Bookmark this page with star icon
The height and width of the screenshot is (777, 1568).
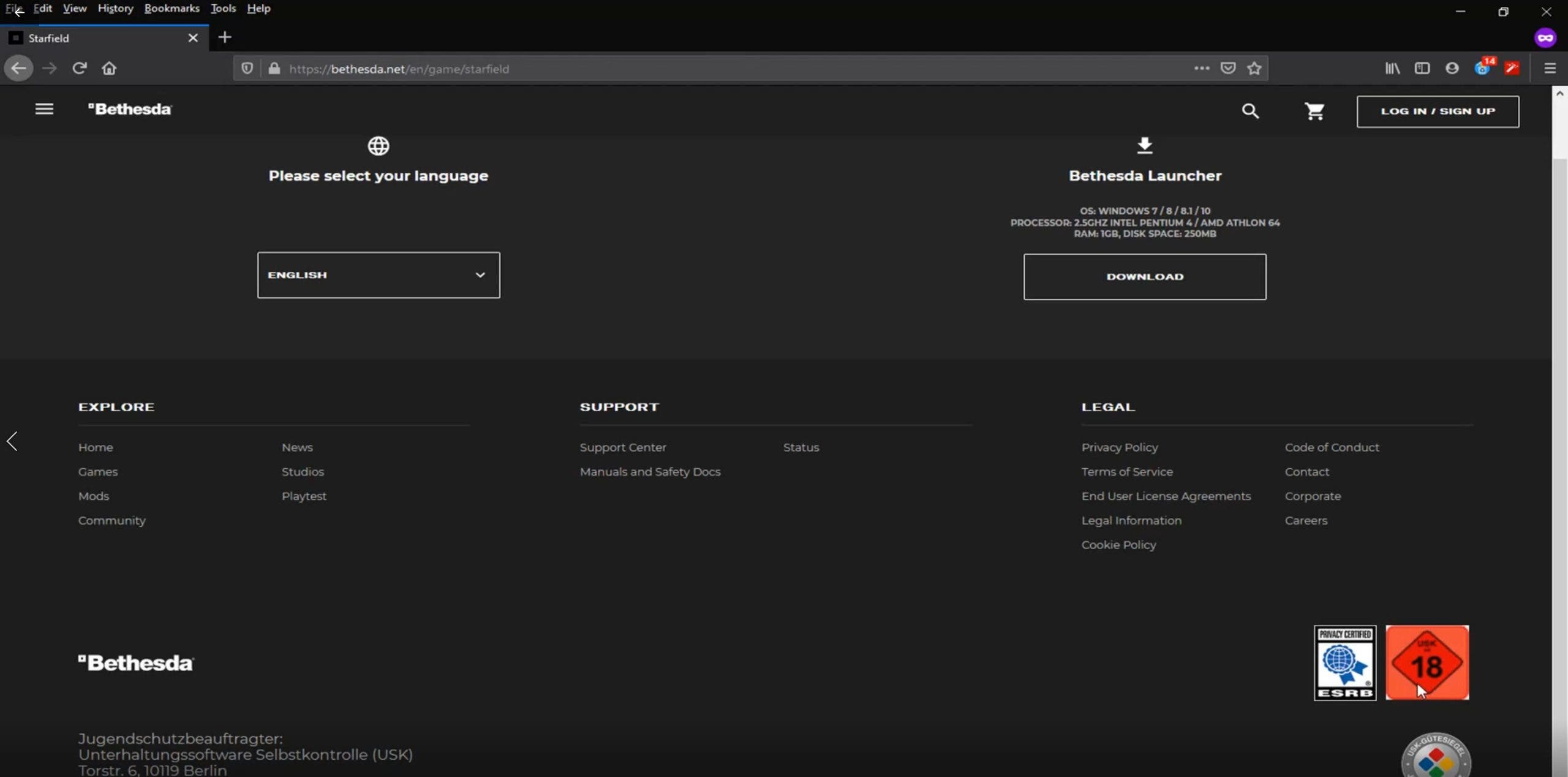pyautogui.click(x=1254, y=68)
